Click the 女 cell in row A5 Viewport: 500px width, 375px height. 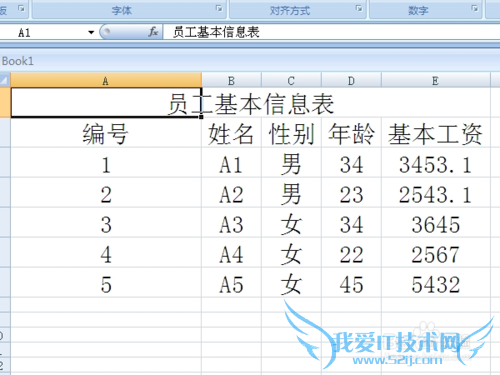click(291, 283)
